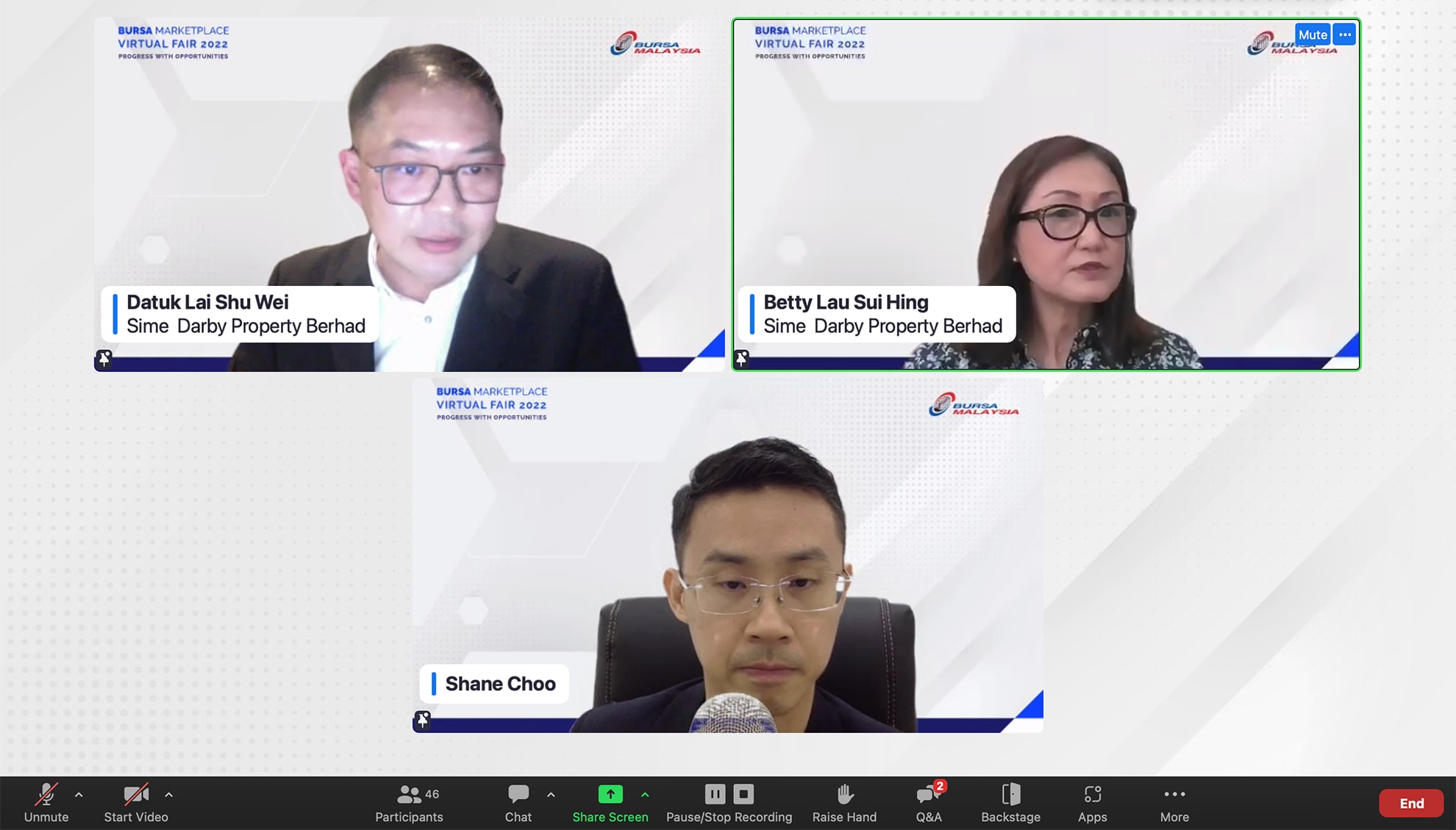Open video options arrow next to Start Video

[169, 795]
